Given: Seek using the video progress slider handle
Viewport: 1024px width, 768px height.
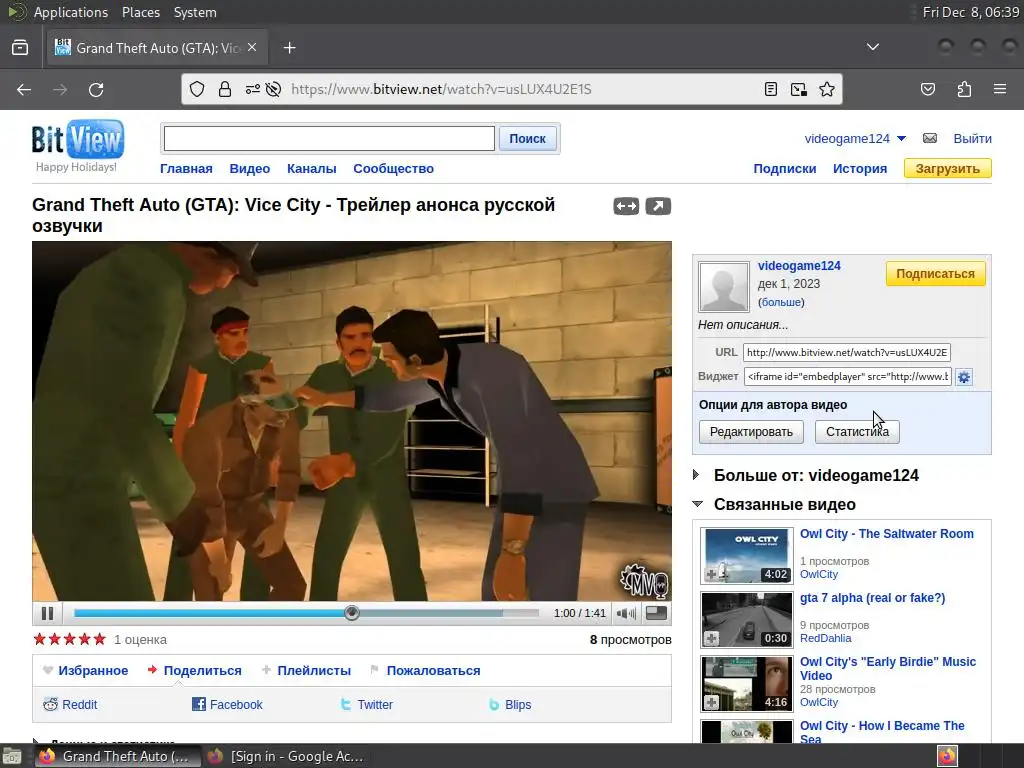Looking at the screenshot, I should click(352, 613).
